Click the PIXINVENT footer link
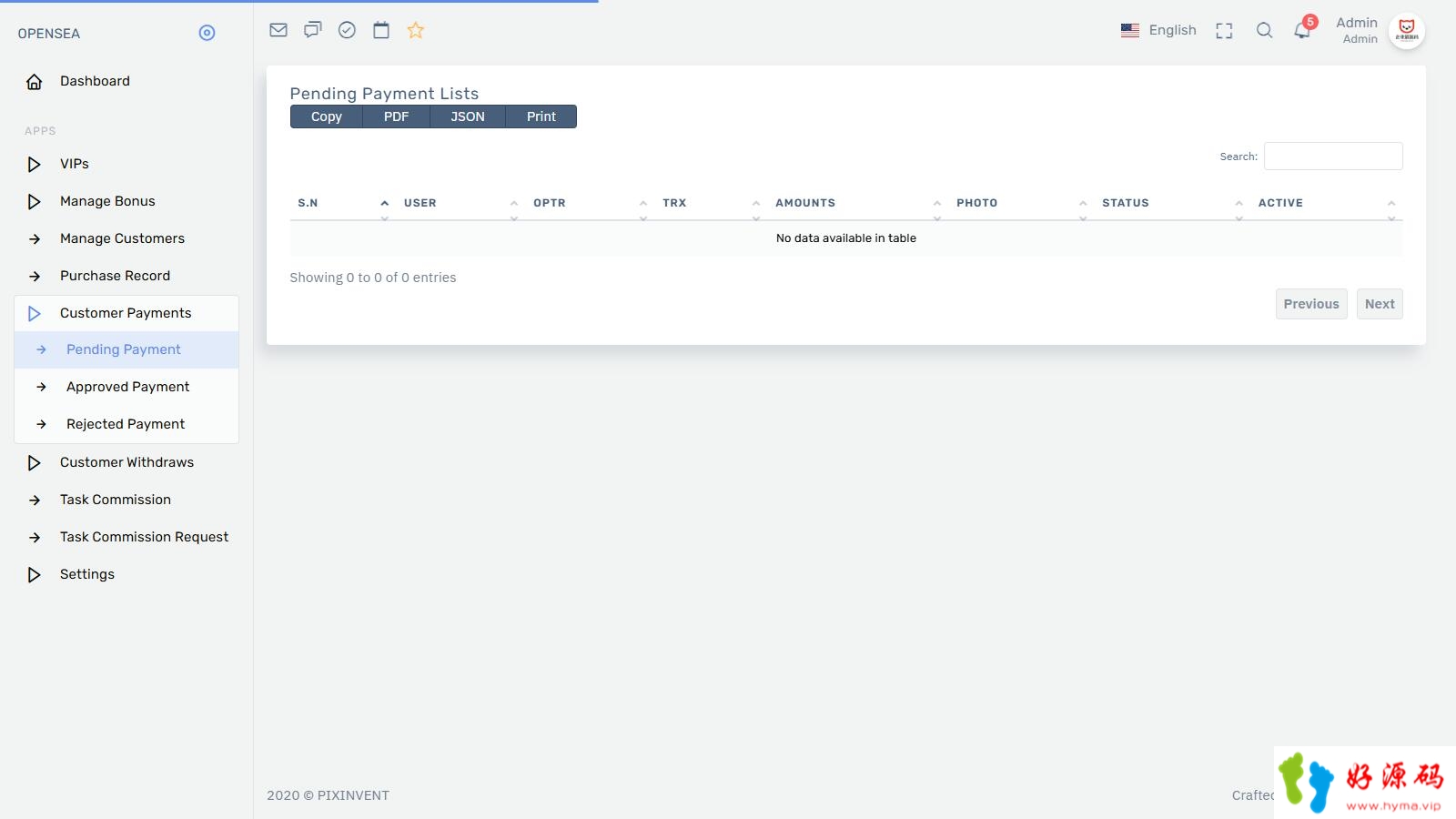The width and height of the screenshot is (1456, 819). point(353,795)
